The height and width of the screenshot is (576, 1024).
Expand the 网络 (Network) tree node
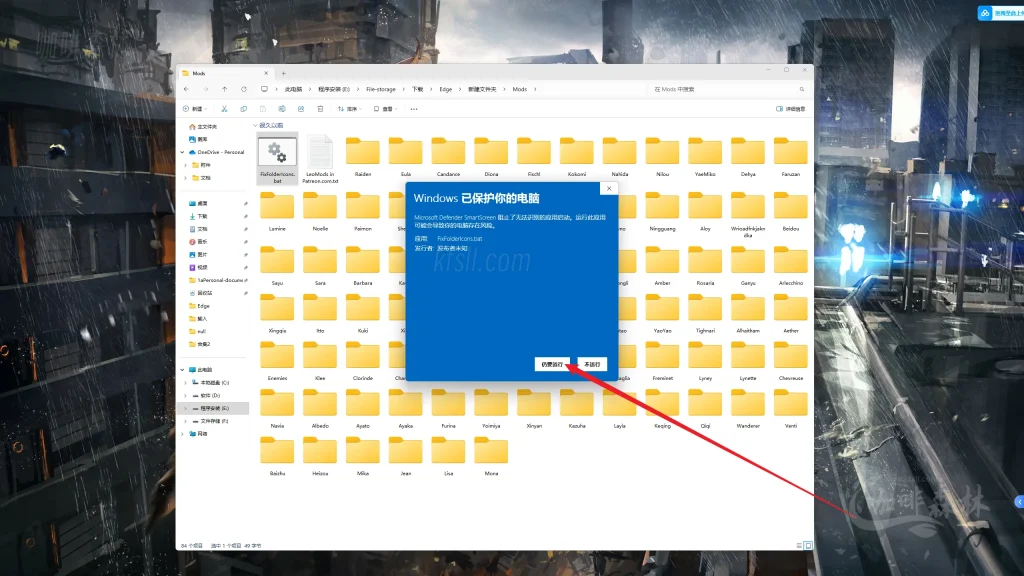tap(182, 434)
